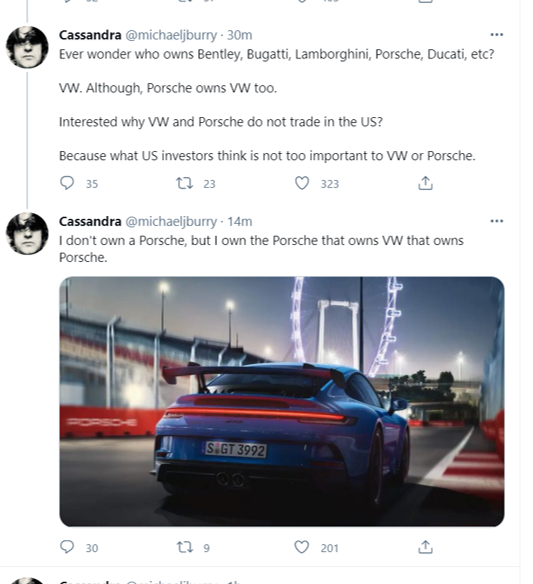Open Cassandra's name on the 14m tweet
Image resolution: width=533 pixels, height=584 pixels.
click(x=90, y=222)
